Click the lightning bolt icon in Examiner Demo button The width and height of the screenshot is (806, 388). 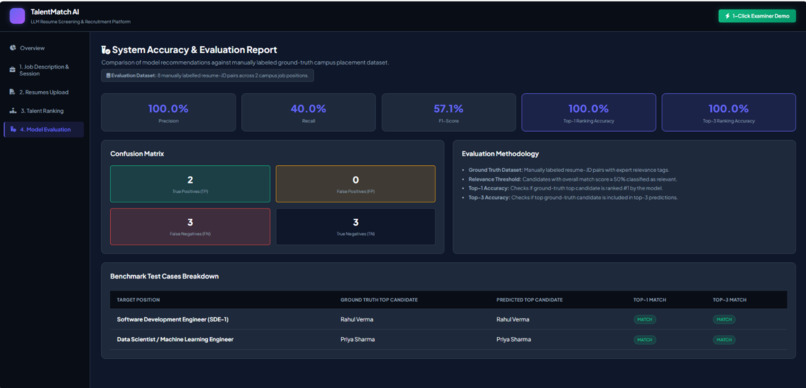click(x=727, y=16)
